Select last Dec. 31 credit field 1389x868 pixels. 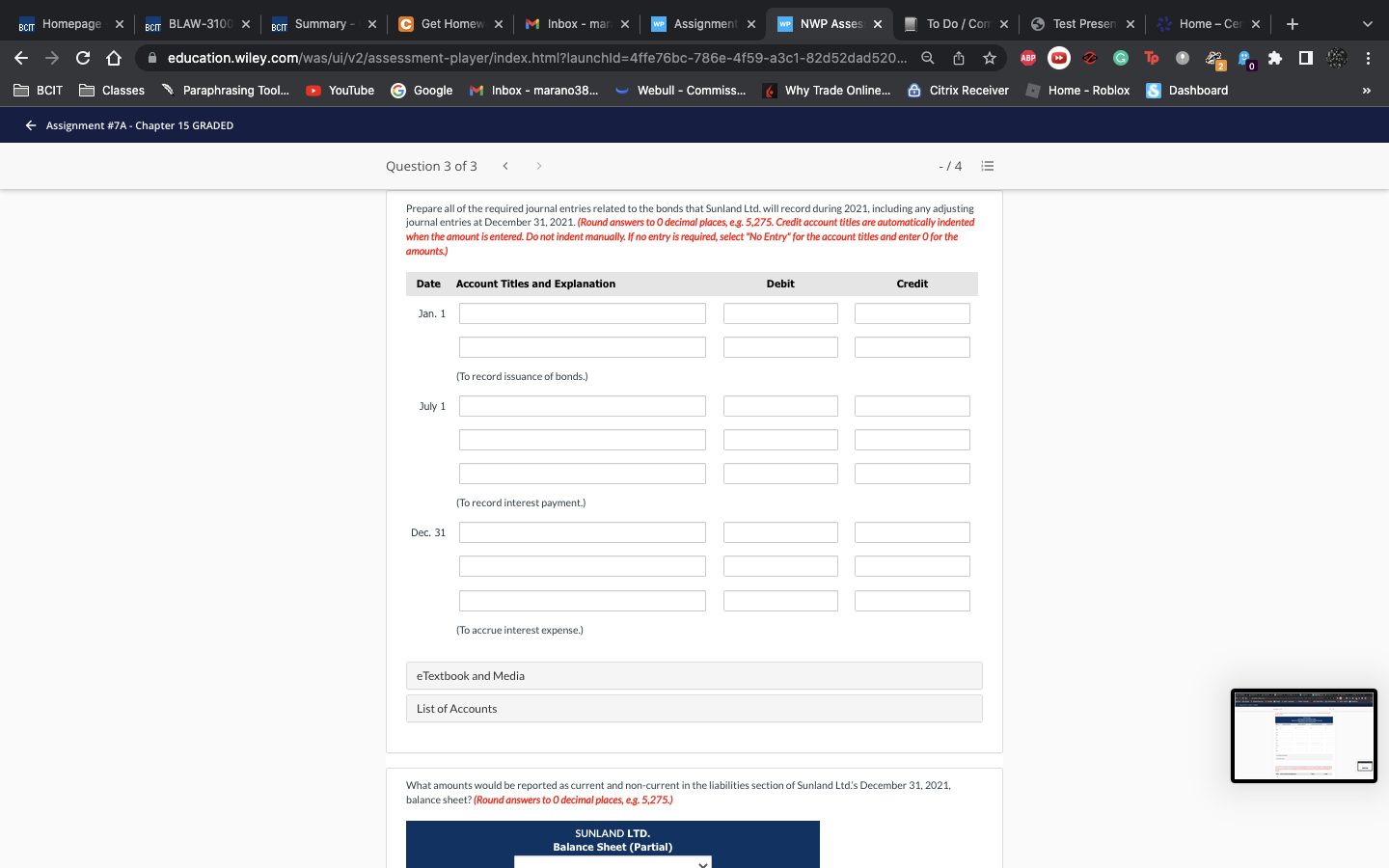(912, 601)
